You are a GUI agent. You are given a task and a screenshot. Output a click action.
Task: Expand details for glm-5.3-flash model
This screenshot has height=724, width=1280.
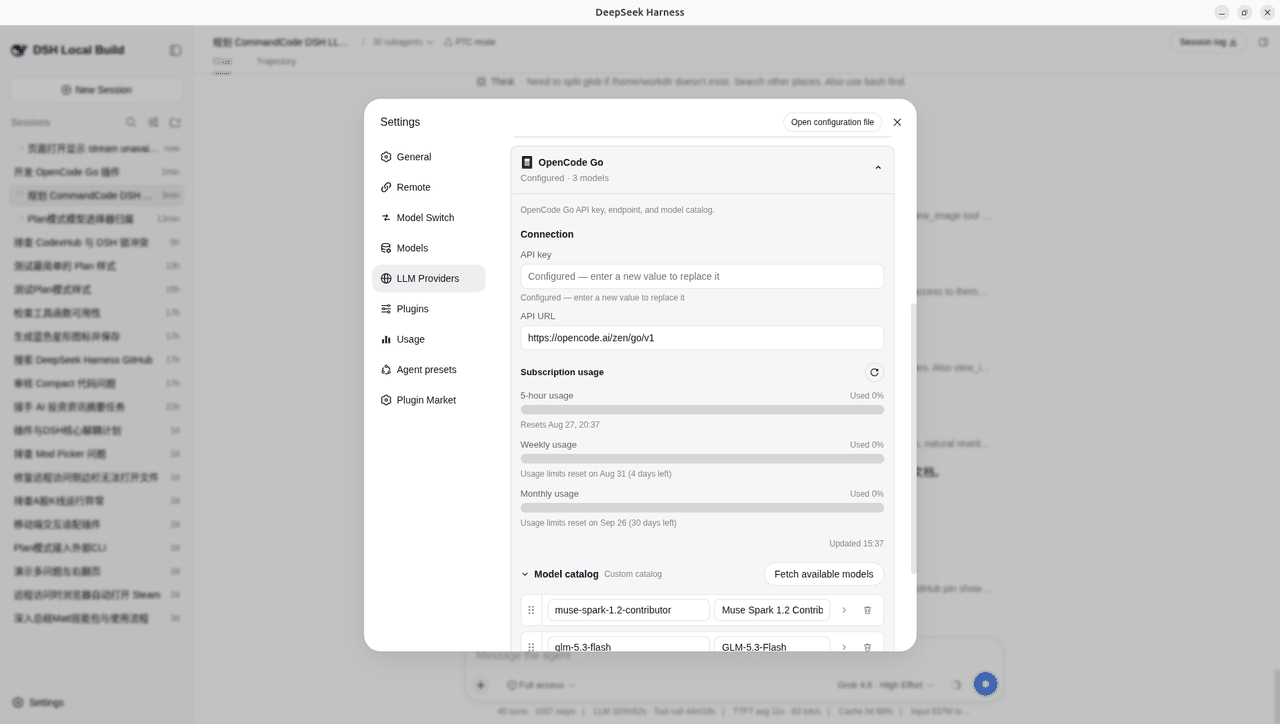tap(844, 647)
